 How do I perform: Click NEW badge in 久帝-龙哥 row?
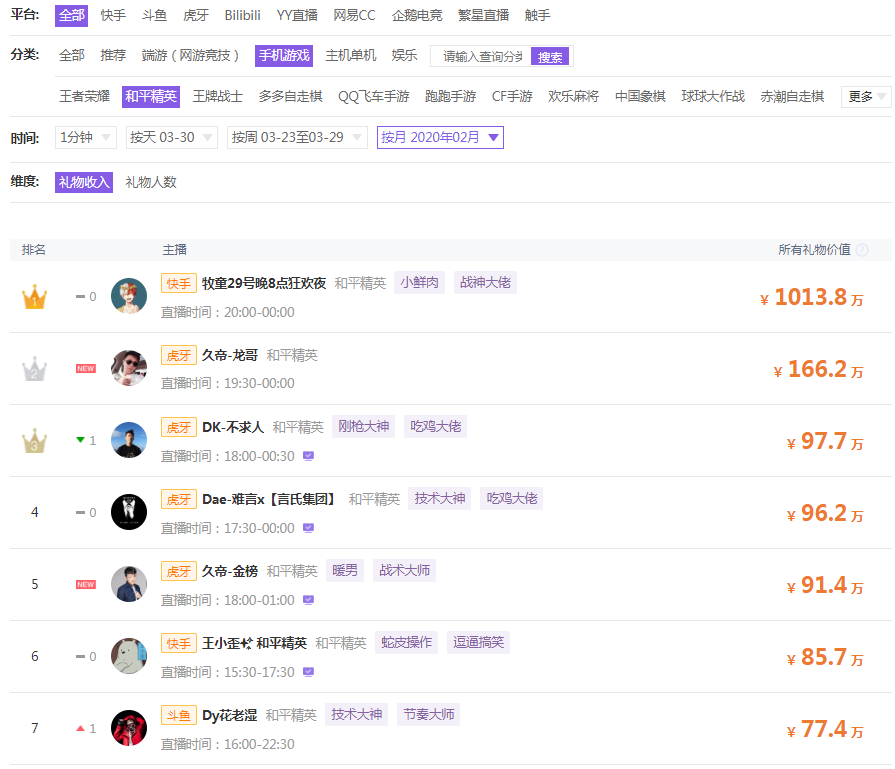(86, 369)
